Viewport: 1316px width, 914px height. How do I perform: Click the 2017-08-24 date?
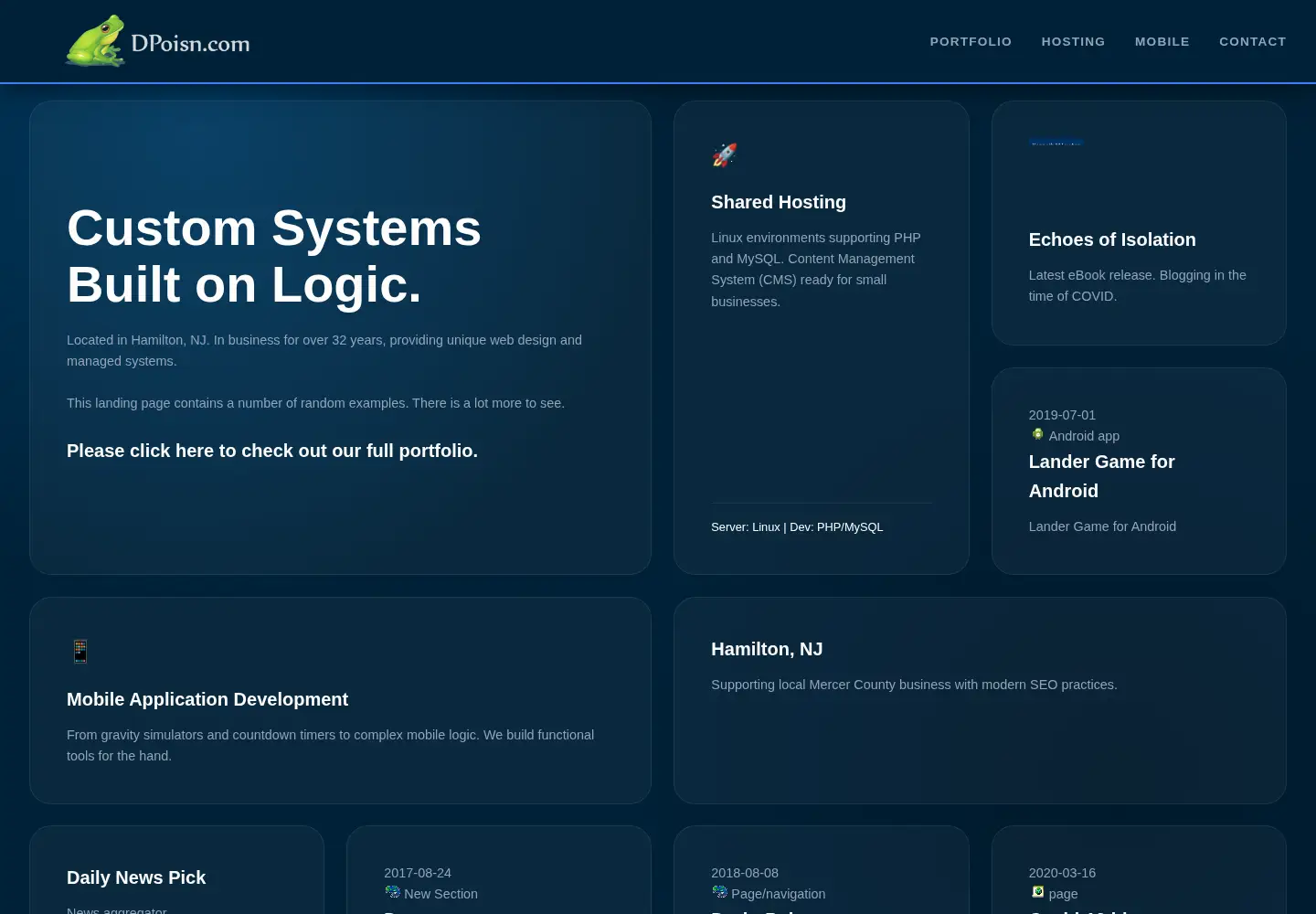pos(418,873)
